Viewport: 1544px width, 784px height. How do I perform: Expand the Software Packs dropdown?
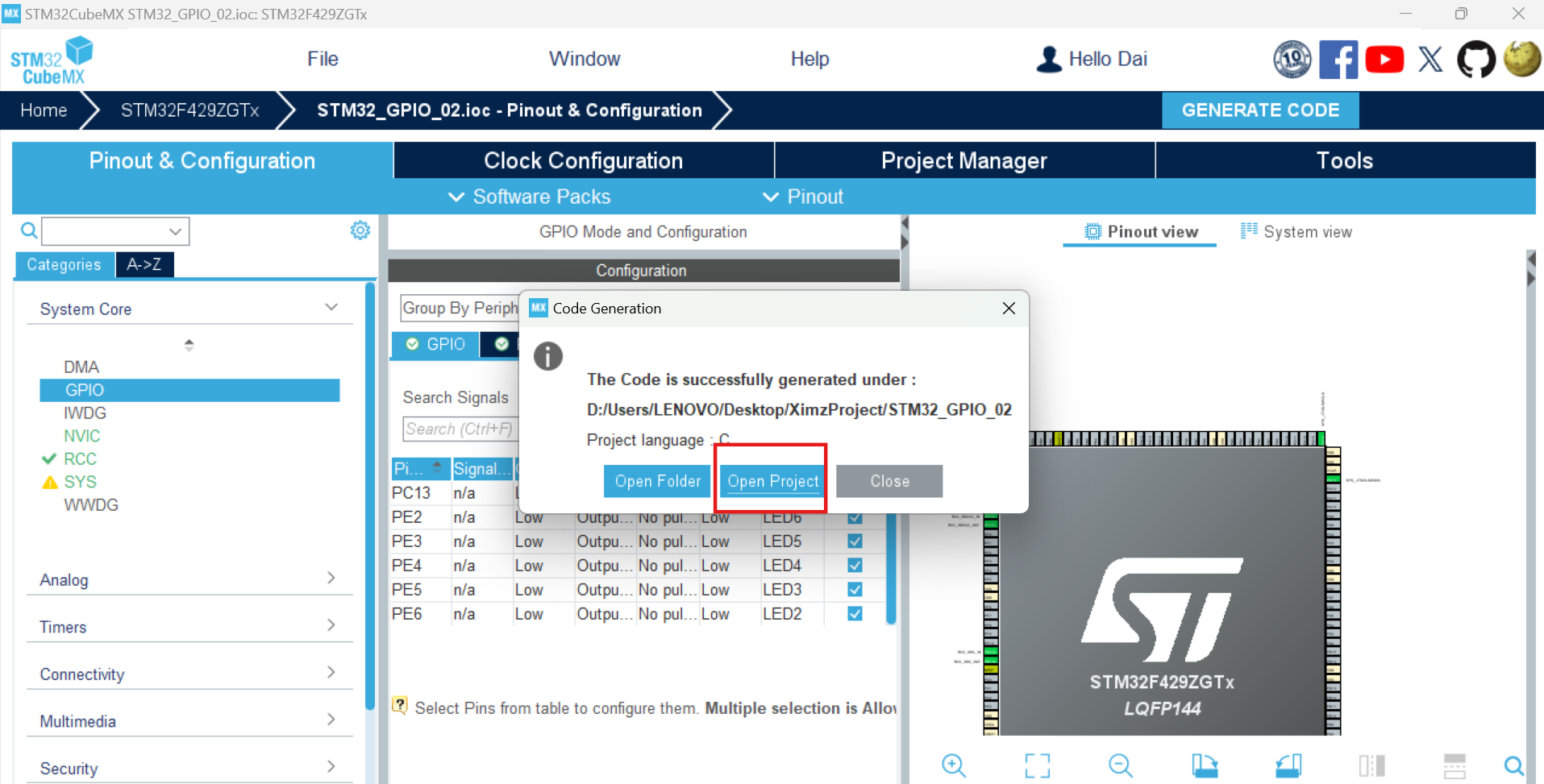point(529,197)
